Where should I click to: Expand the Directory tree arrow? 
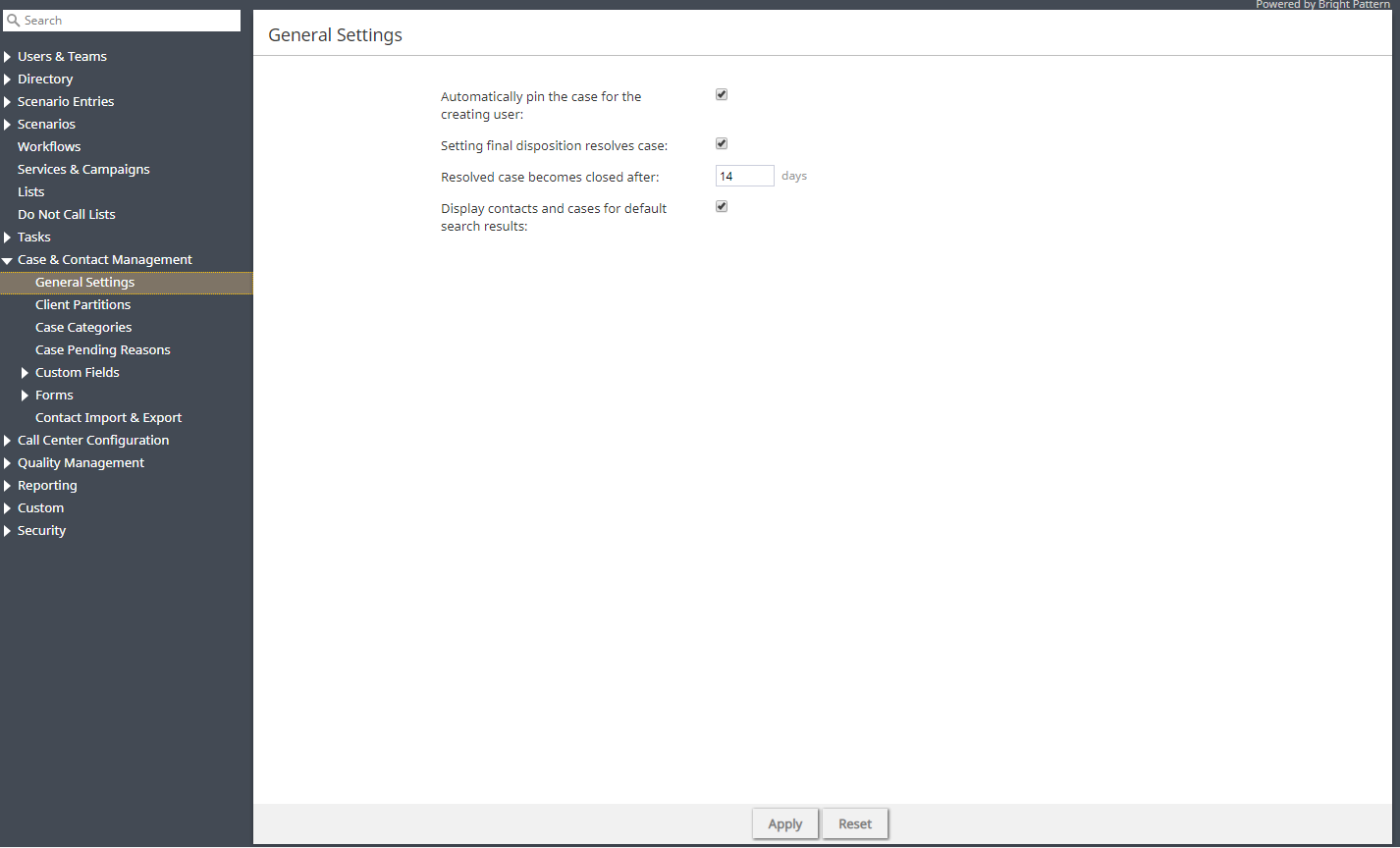point(8,79)
